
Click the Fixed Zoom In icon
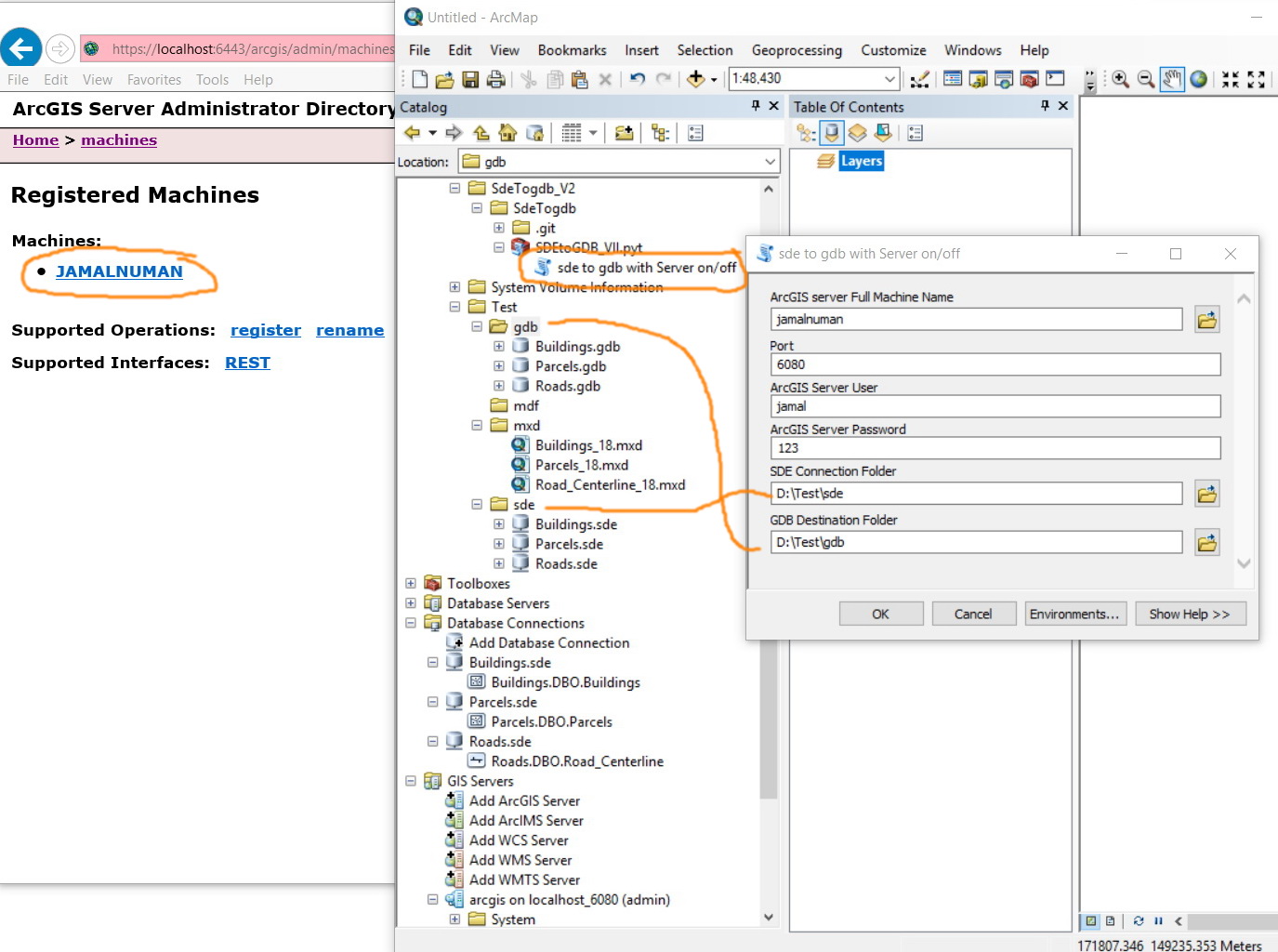pos(1231,79)
